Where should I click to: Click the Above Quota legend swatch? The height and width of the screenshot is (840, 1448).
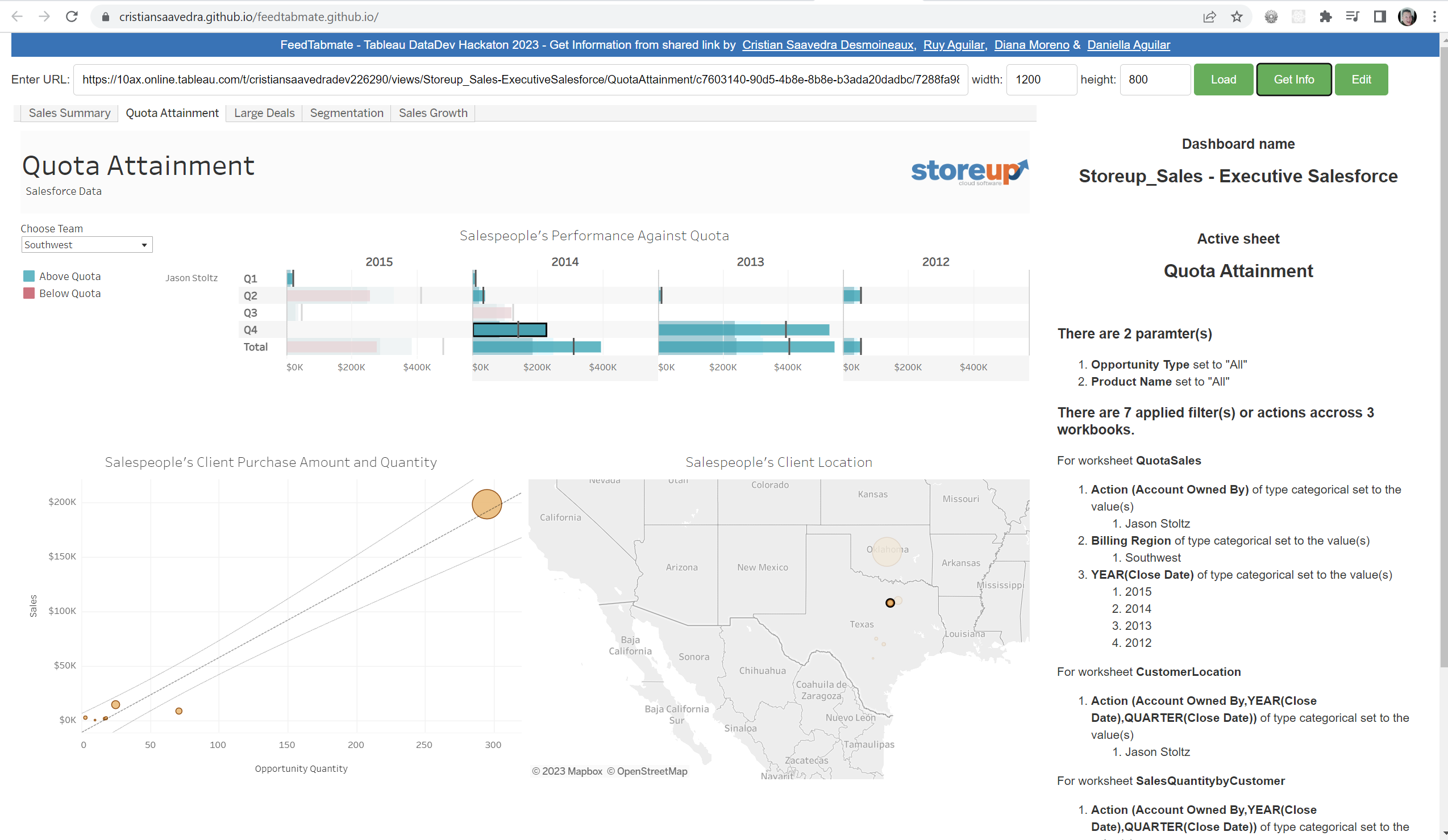(x=29, y=276)
